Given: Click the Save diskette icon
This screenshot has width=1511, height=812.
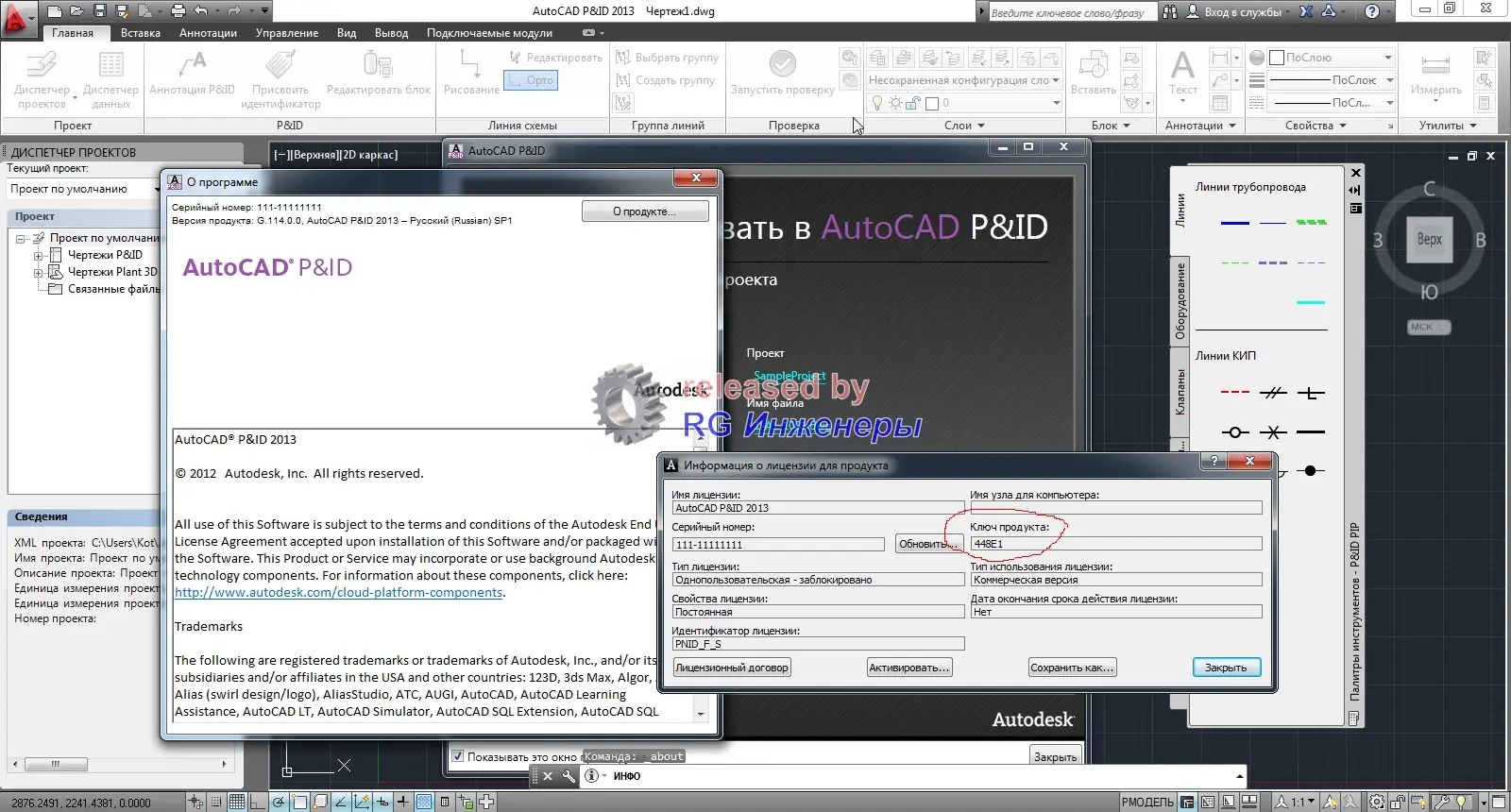Looking at the screenshot, I should [99, 11].
